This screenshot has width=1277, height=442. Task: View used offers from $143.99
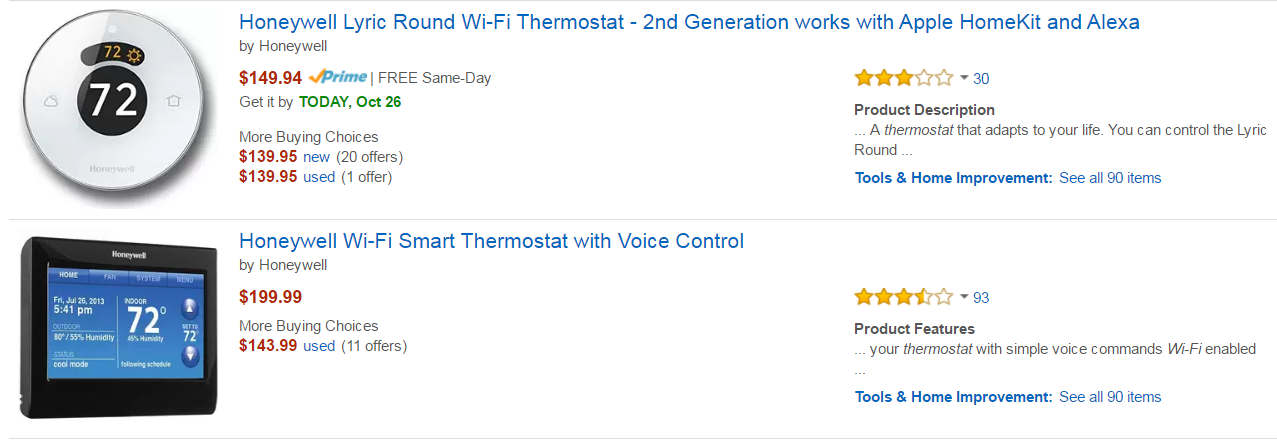pos(319,346)
